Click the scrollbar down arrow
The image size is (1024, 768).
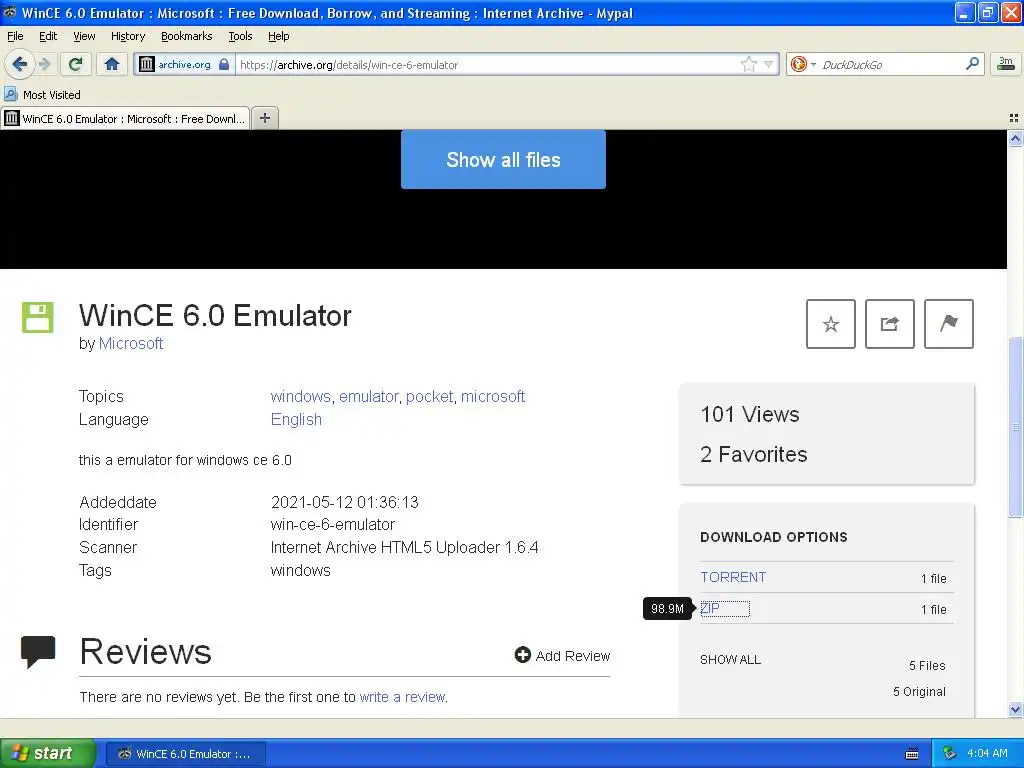pyautogui.click(x=1015, y=710)
